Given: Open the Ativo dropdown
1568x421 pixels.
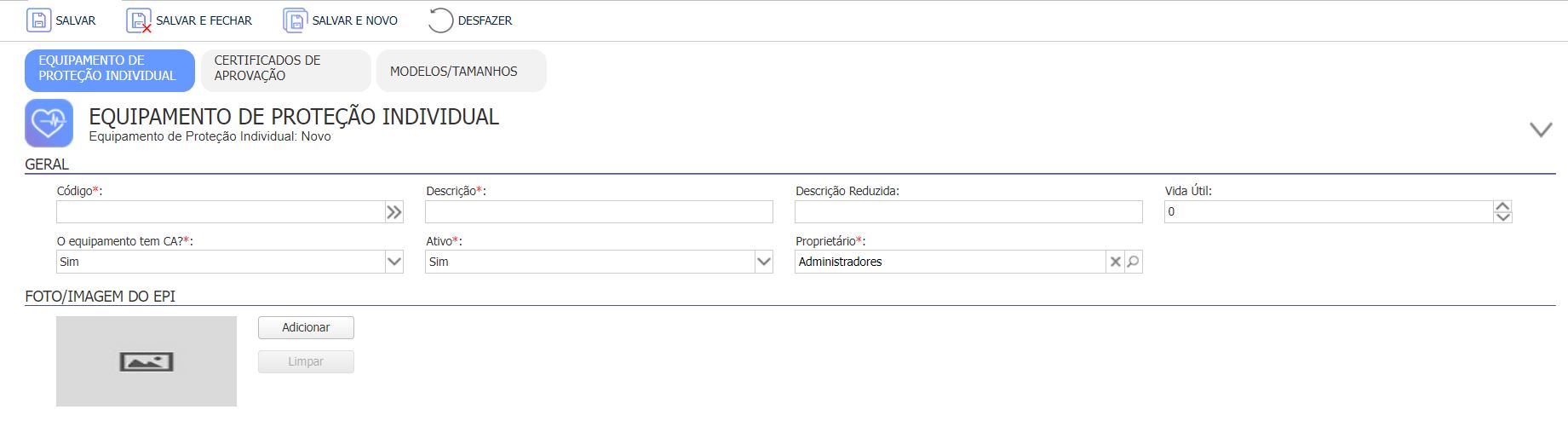Looking at the screenshot, I should pos(763,262).
